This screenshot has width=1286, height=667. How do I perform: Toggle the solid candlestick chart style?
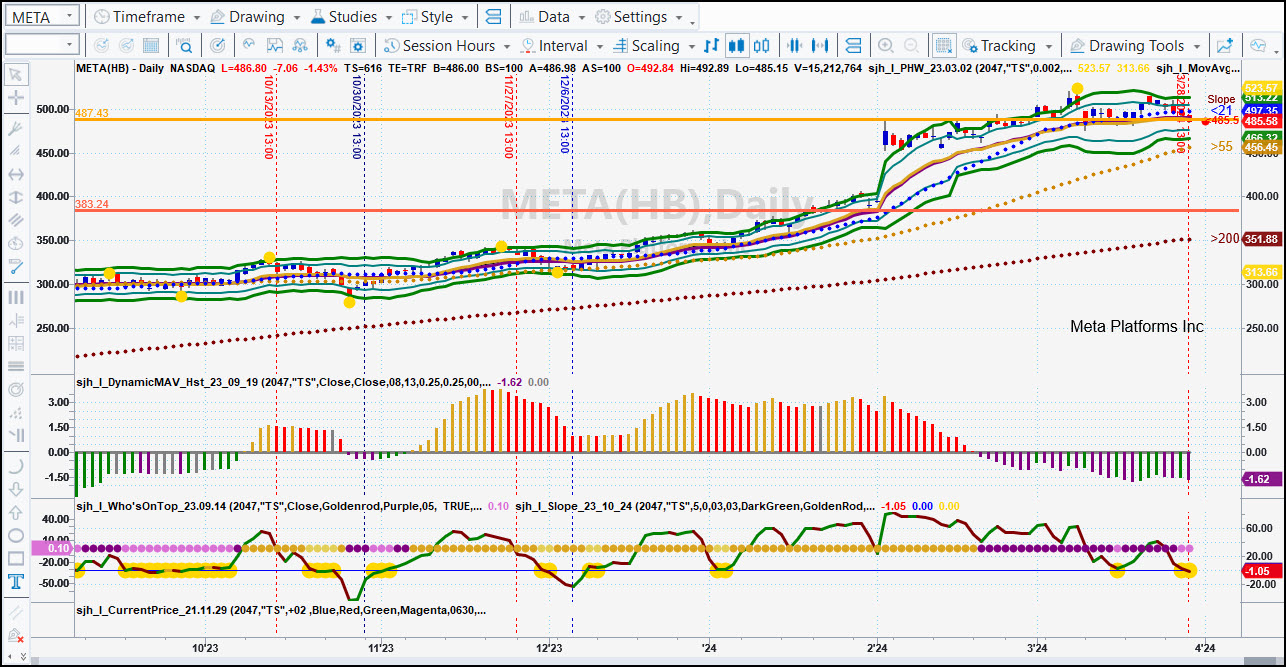point(737,45)
